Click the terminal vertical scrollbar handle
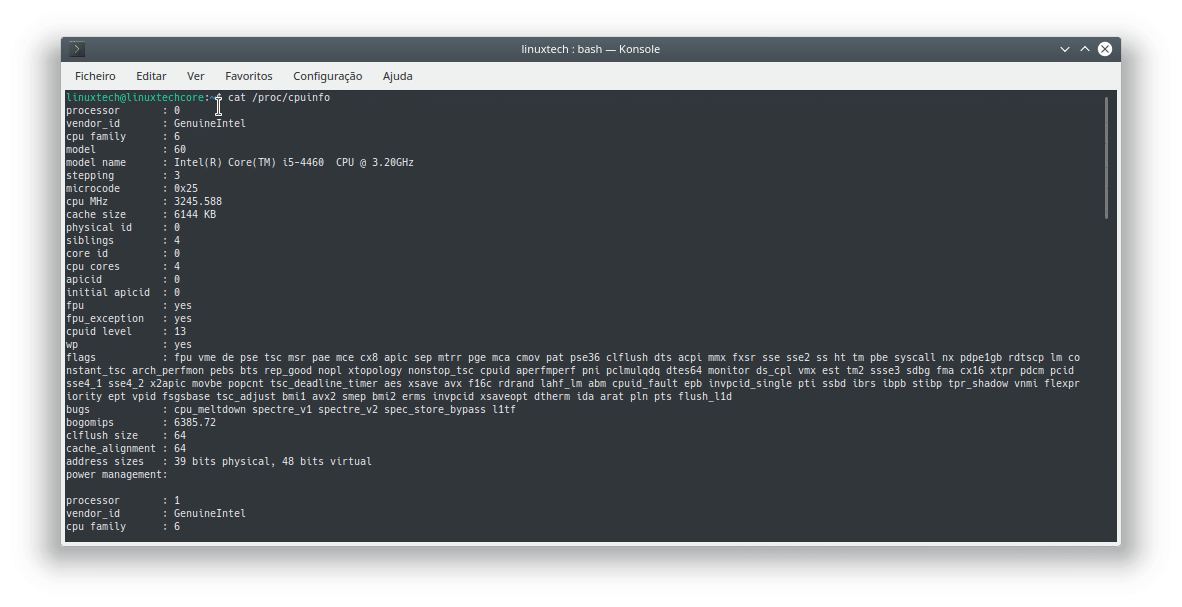Viewport: 1182px width, 607px height. tap(1107, 158)
